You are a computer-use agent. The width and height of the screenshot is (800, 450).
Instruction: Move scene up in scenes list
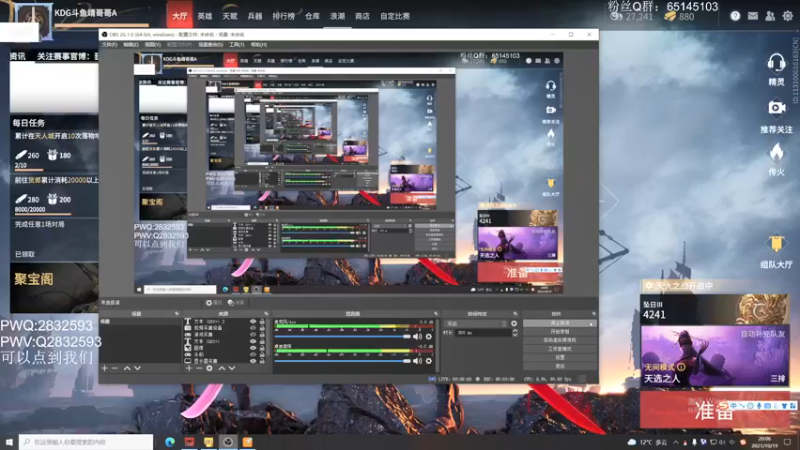pyautogui.click(x=127, y=368)
